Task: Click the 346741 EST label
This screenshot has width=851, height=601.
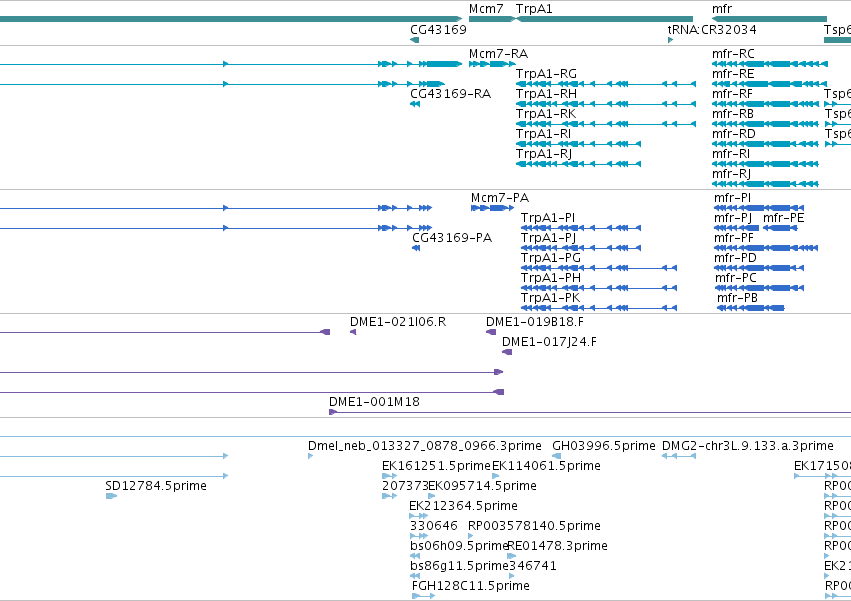Action: coord(532,567)
